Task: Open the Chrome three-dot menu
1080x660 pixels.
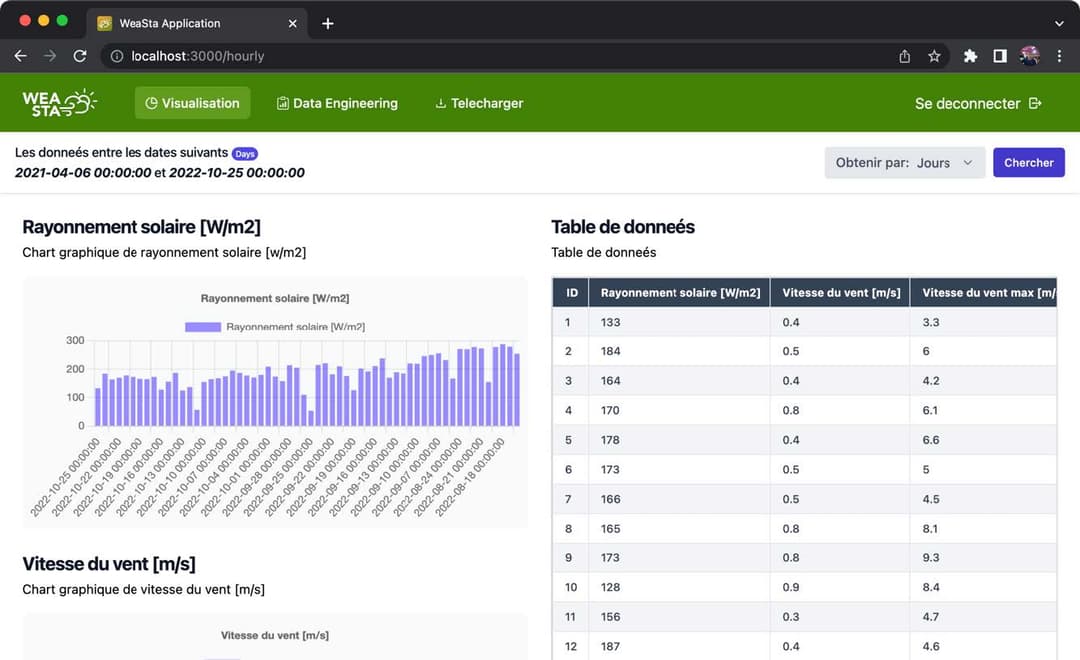Action: point(1059,56)
